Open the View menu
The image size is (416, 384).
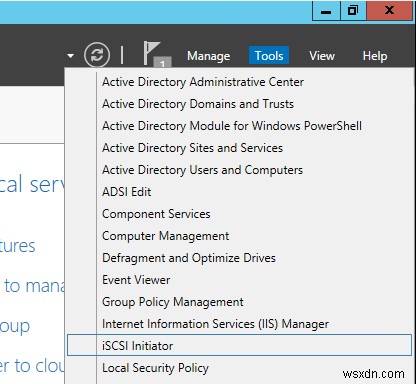tap(322, 56)
